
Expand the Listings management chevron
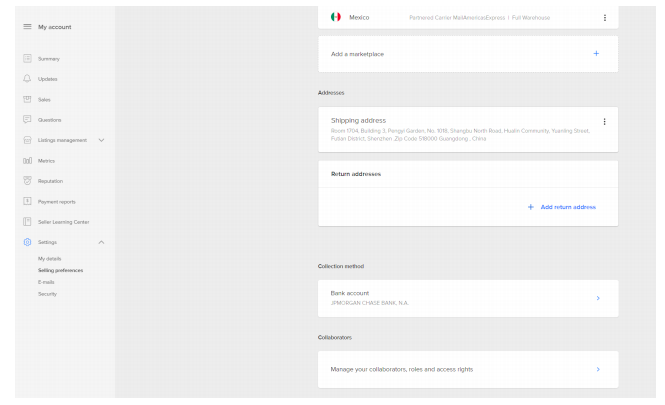(101, 140)
